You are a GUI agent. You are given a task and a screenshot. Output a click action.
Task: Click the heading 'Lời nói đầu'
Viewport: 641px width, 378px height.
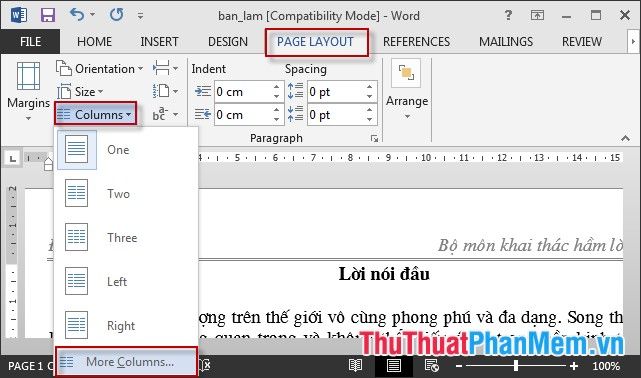(384, 274)
